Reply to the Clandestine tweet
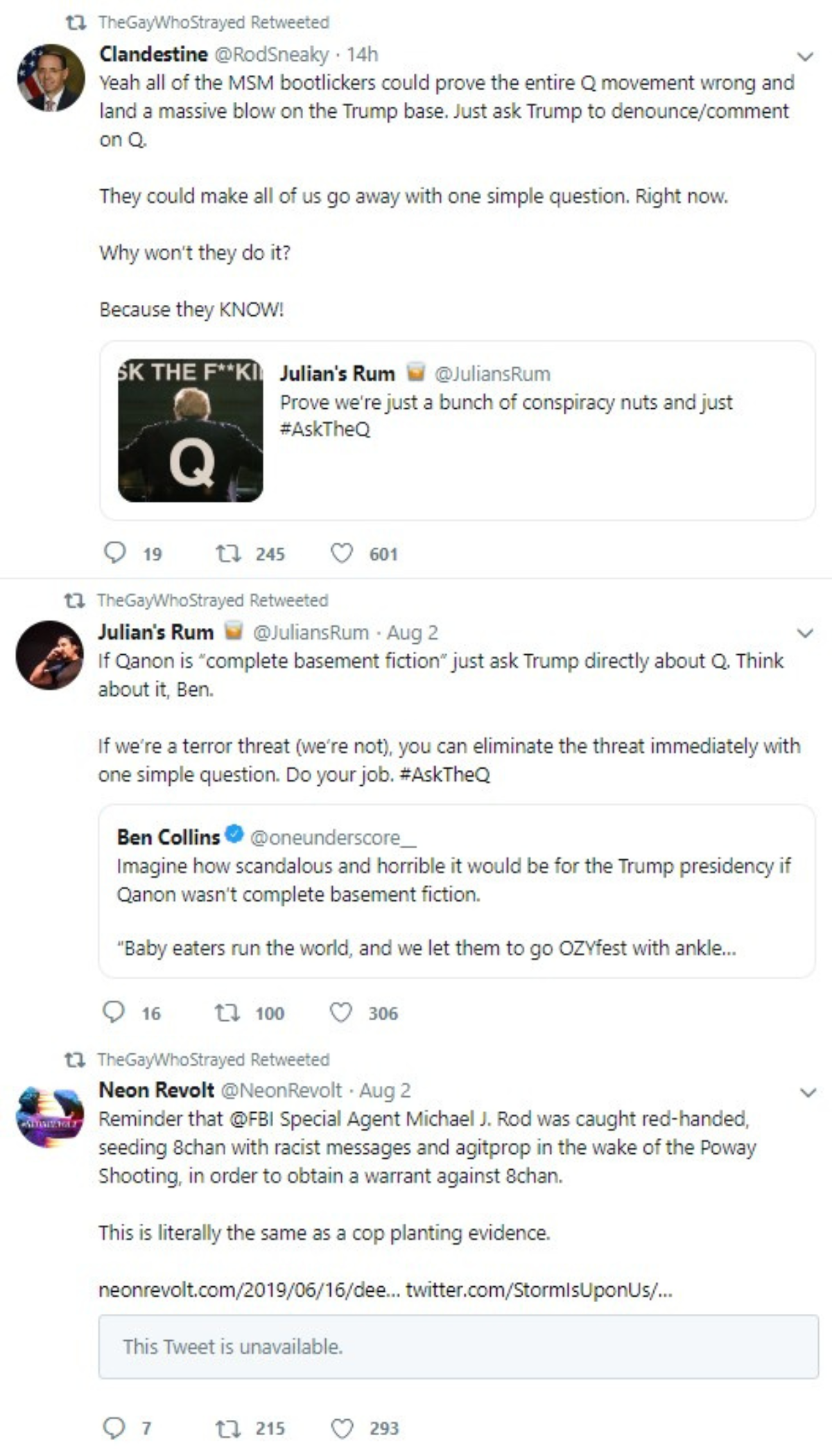Screen dimensions: 832x1456 click(115, 552)
